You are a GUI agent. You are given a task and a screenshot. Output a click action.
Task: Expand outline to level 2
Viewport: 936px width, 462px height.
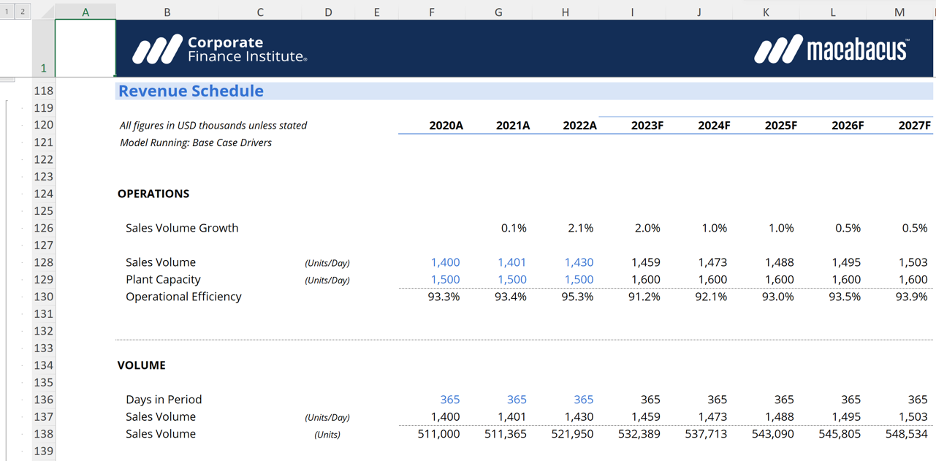pos(22,11)
